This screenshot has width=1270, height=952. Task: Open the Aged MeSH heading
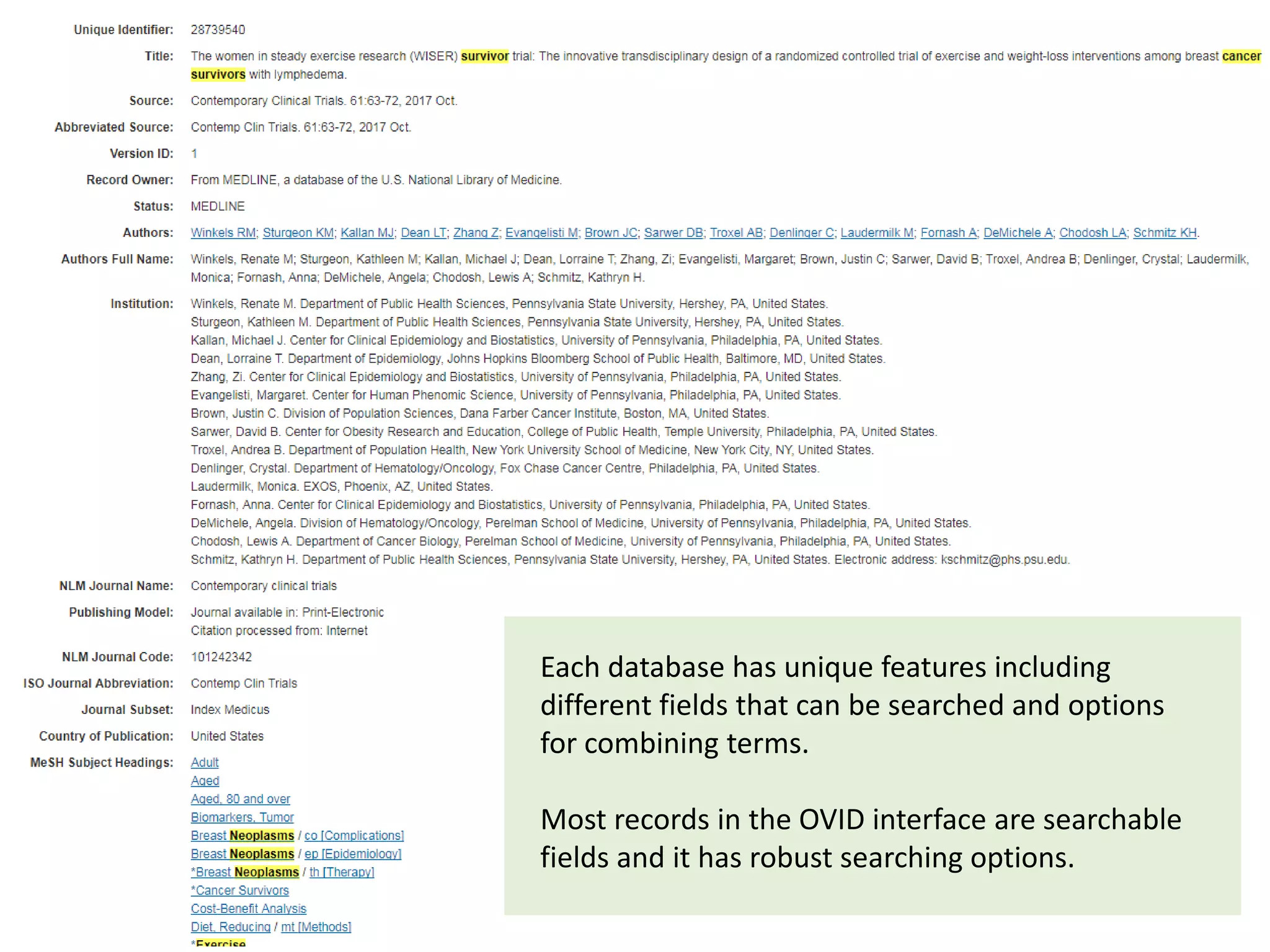[x=205, y=781]
